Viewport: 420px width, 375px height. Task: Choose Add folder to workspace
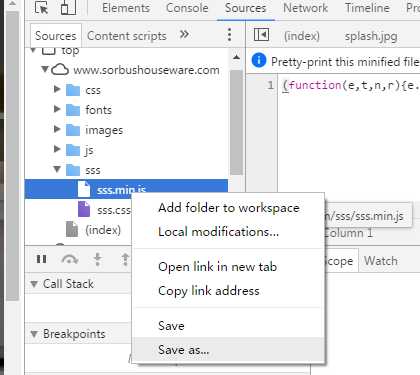pyautogui.click(x=229, y=208)
